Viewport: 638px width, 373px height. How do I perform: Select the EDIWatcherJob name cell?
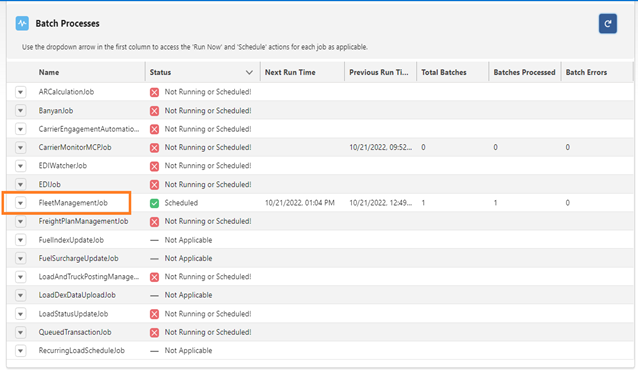(63, 166)
